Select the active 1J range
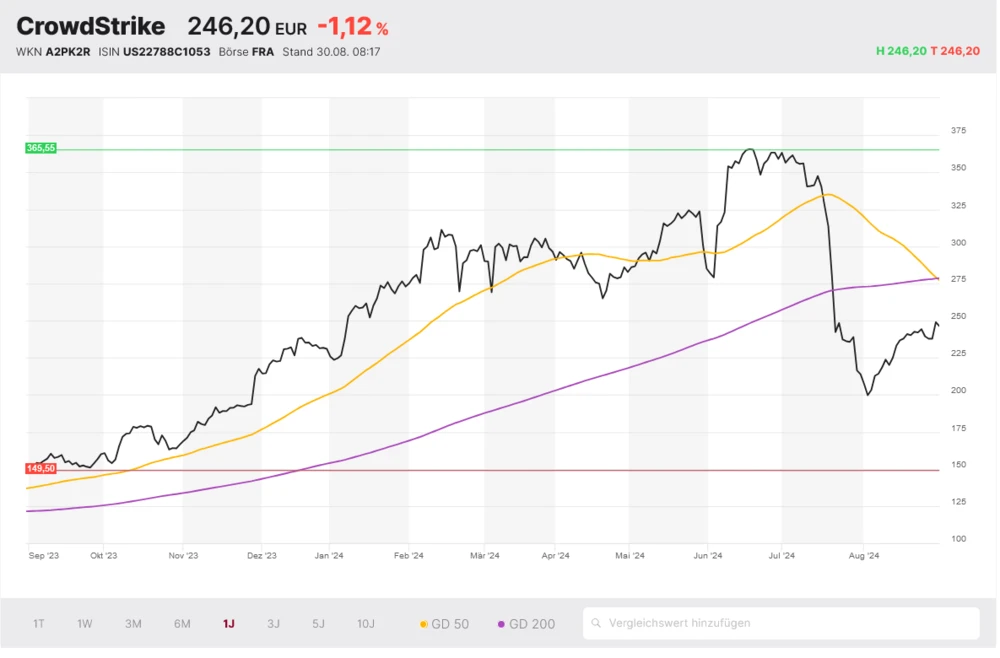Viewport: 1000px width, 658px height. click(229, 624)
